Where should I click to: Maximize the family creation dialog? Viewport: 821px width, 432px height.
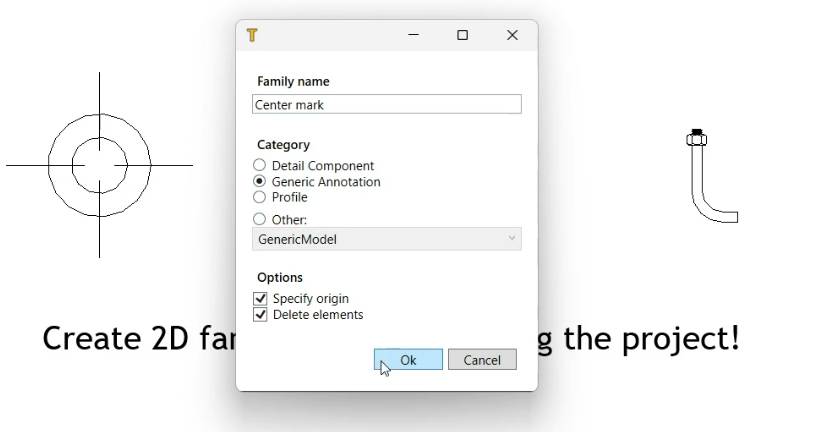click(462, 35)
